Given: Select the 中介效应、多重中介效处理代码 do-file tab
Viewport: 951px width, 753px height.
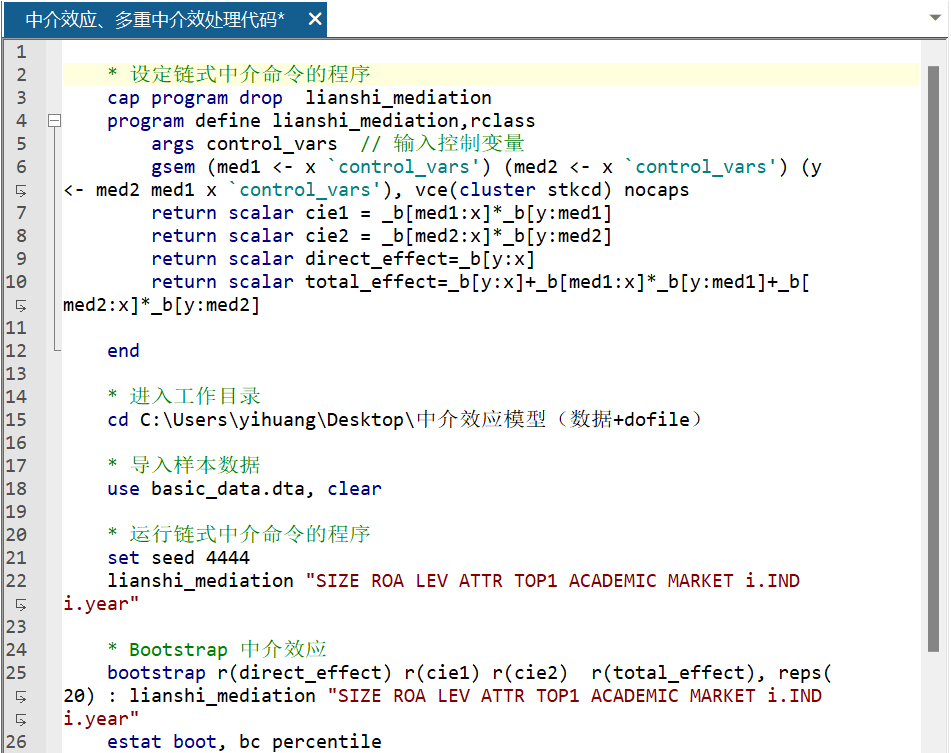Looking at the screenshot, I should [x=165, y=19].
